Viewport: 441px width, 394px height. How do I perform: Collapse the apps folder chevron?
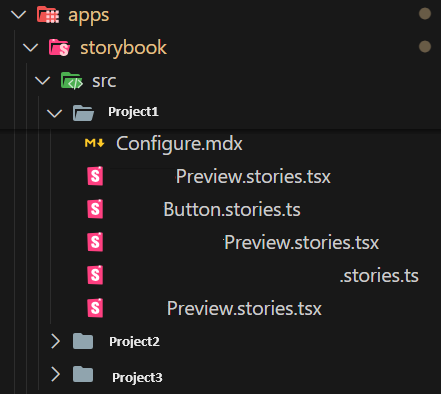(18, 15)
